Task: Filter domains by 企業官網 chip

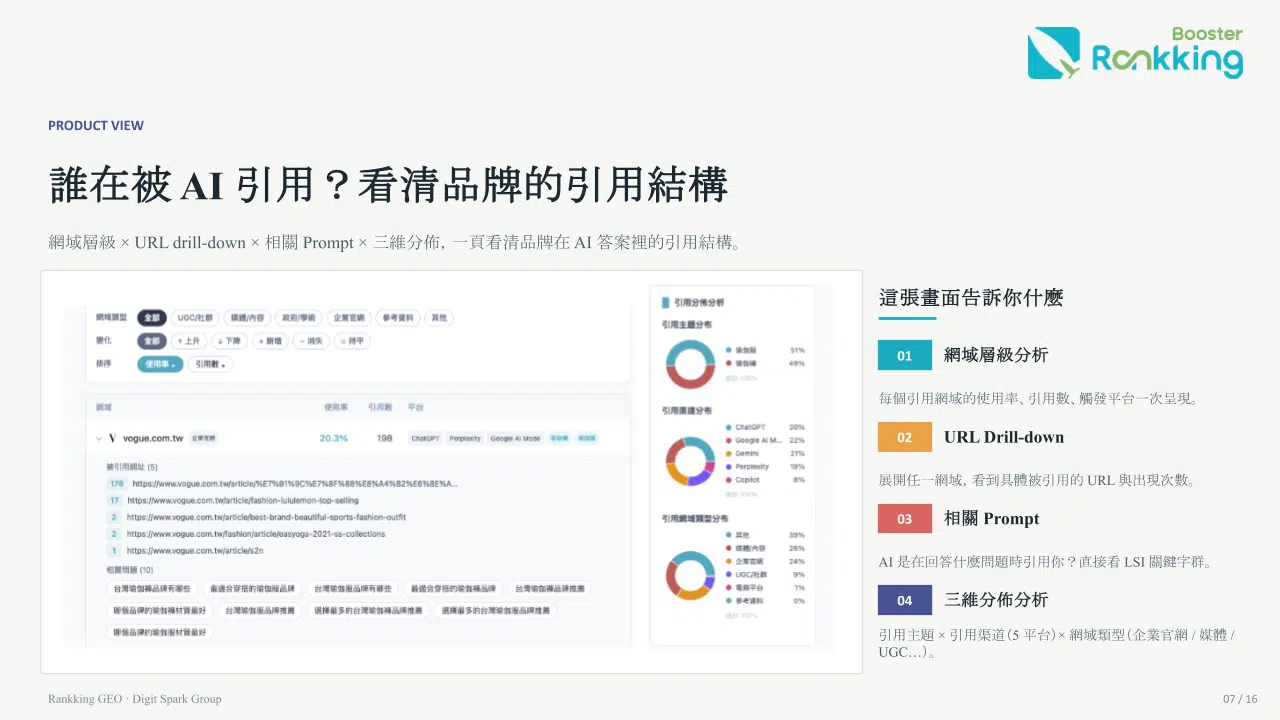Action: (349, 317)
